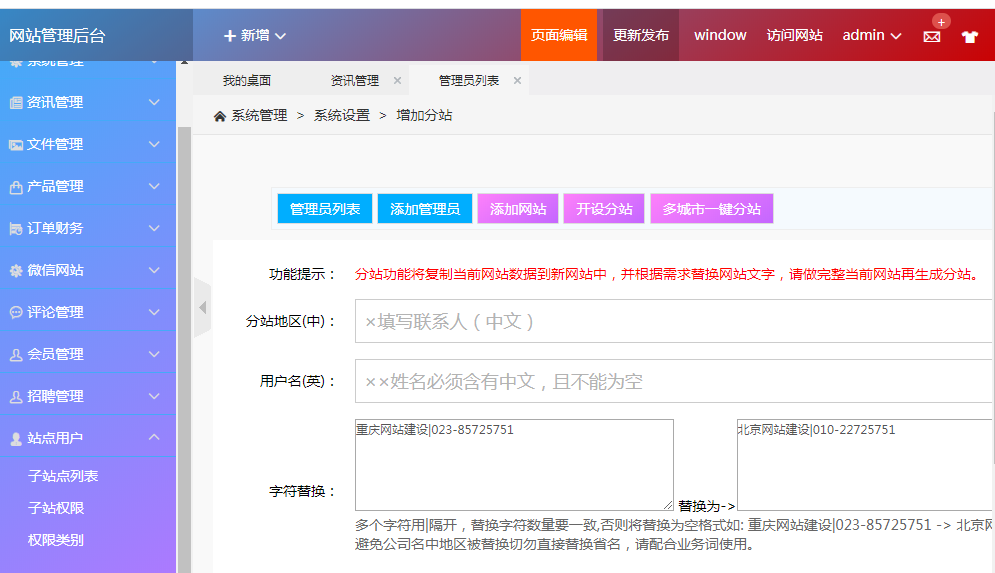
Task: Click the red plus badge on mail
Action: pyautogui.click(x=941, y=22)
